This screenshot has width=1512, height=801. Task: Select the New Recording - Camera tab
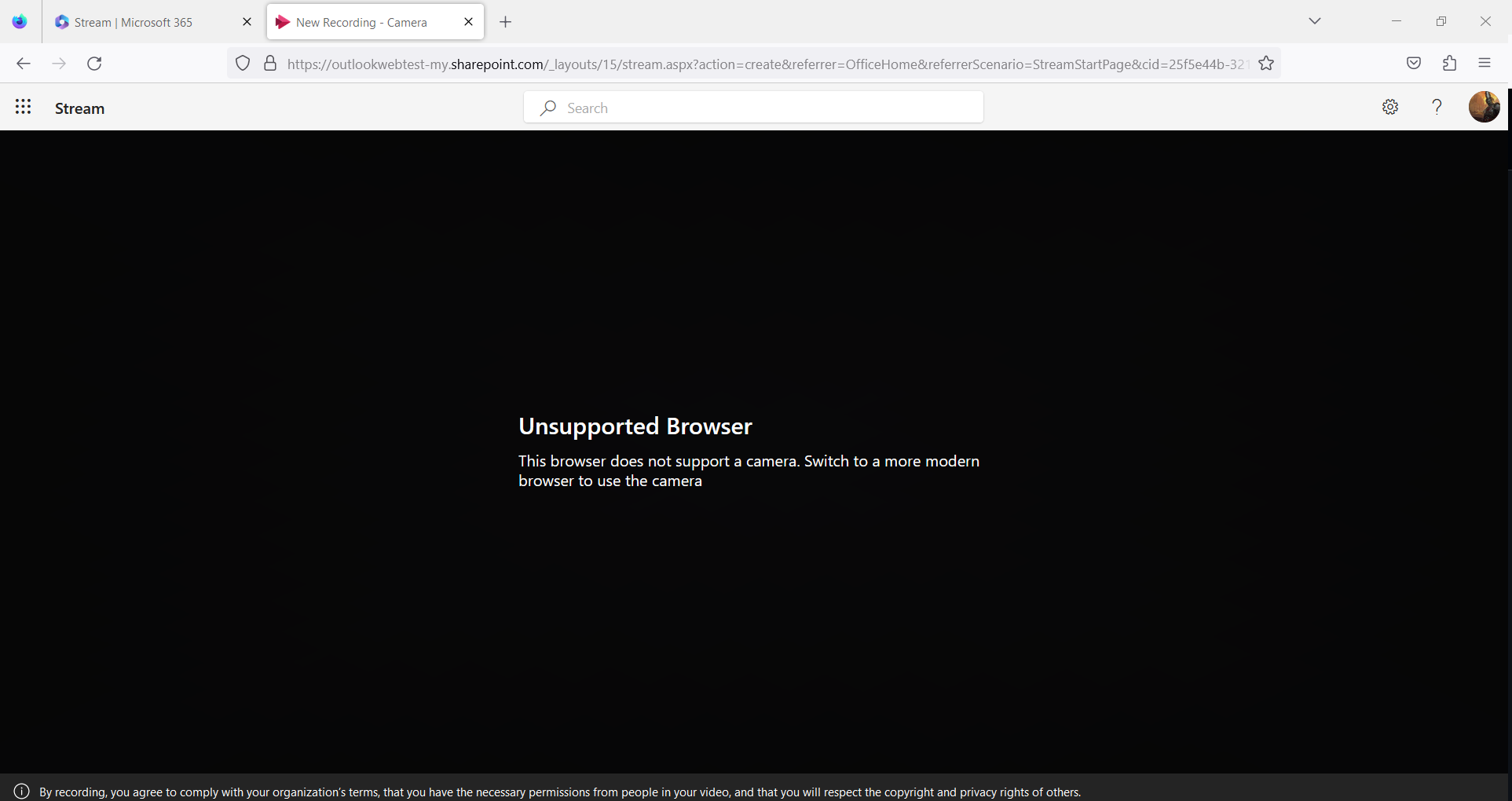point(361,22)
